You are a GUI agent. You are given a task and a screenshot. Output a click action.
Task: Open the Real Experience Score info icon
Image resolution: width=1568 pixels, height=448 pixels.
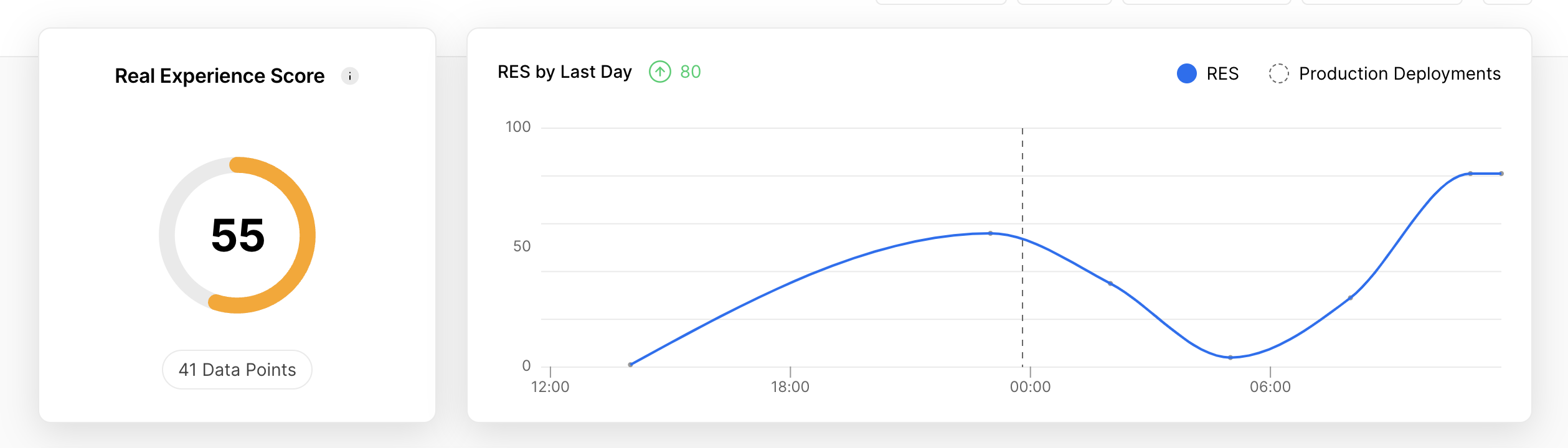(350, 76)
